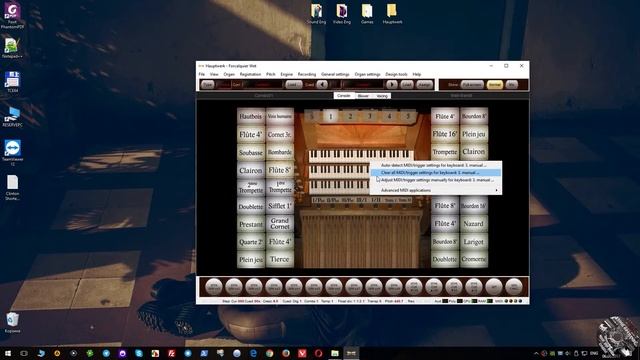
Task: Click the Type toolbar button
Action: tap(208, 84)
